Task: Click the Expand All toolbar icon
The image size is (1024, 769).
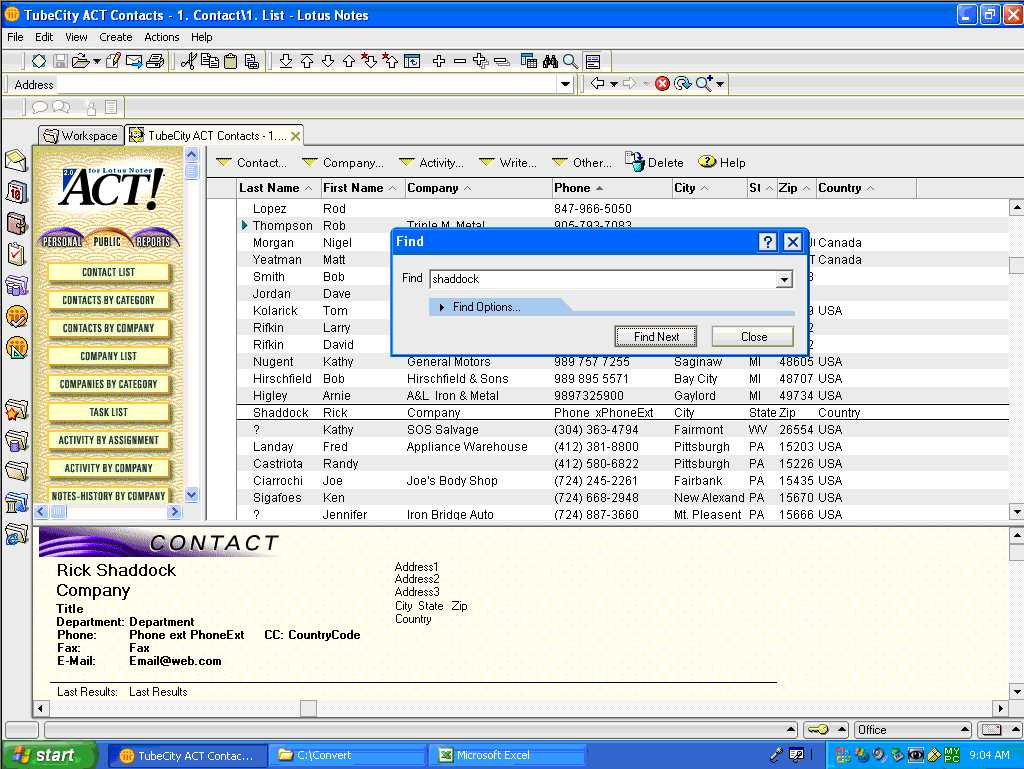Action: click(x=481, y=61)
